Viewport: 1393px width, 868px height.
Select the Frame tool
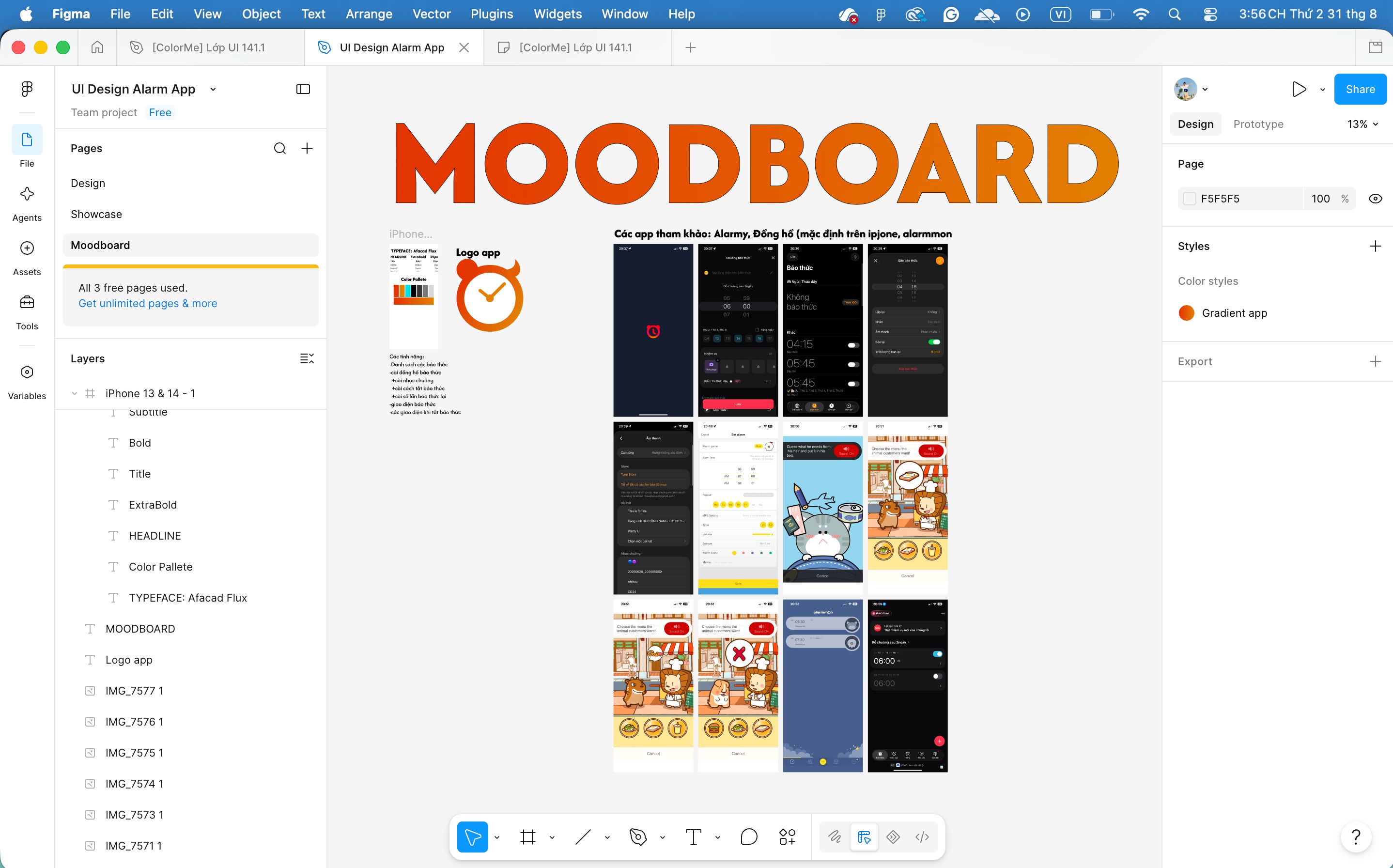527,837
